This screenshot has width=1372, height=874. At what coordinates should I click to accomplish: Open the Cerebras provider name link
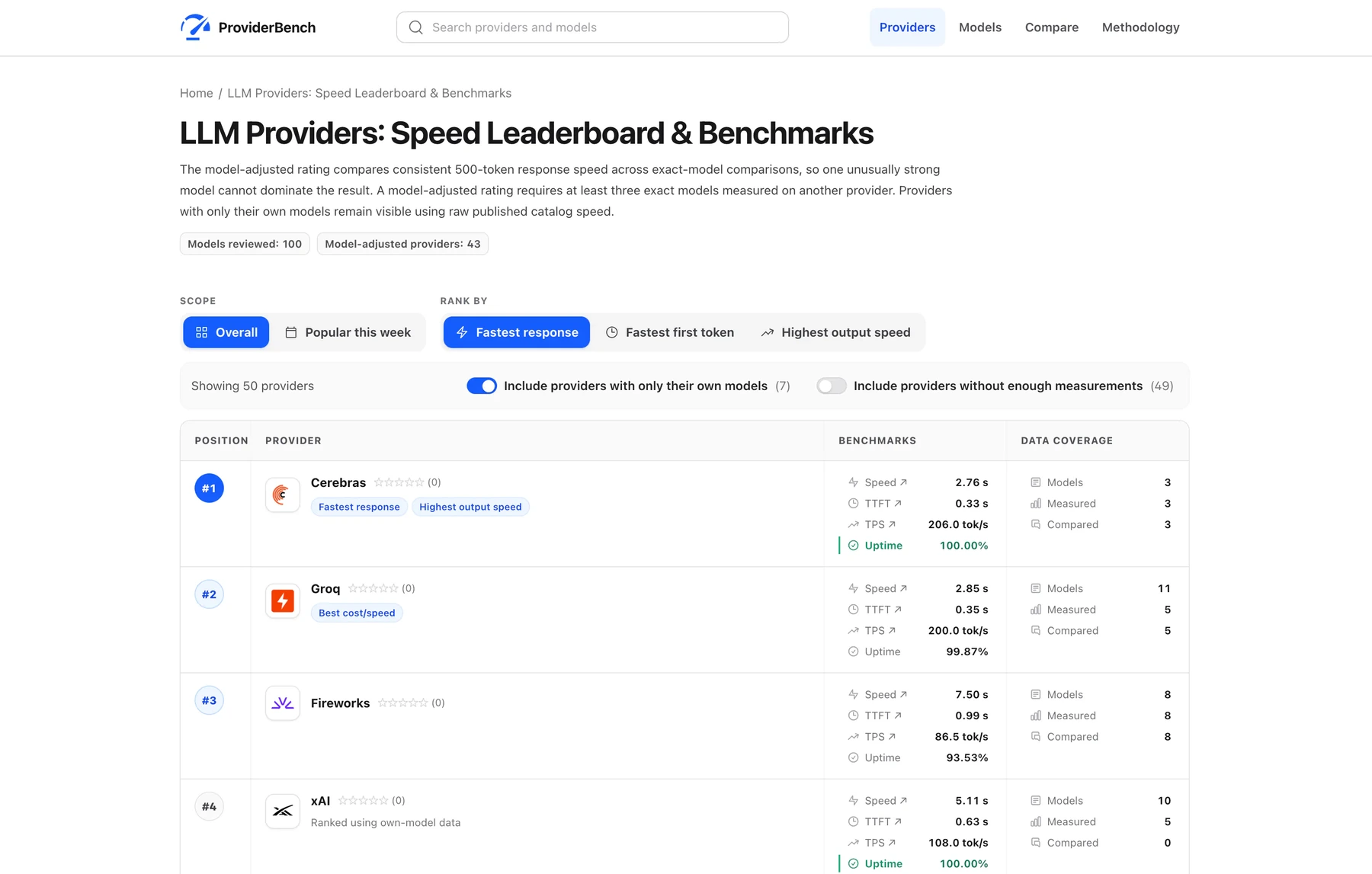[338, 482]
